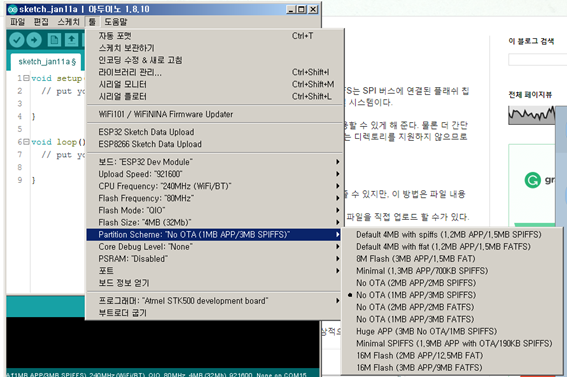Click the Verify checkmark icon

tap(17, 40)
